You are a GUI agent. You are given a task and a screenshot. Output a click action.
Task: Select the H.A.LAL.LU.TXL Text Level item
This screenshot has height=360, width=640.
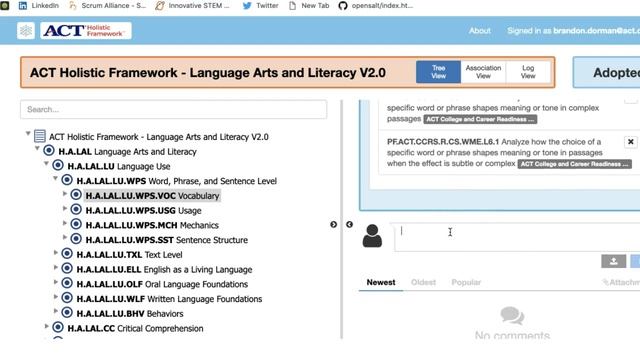pos(129,255)
